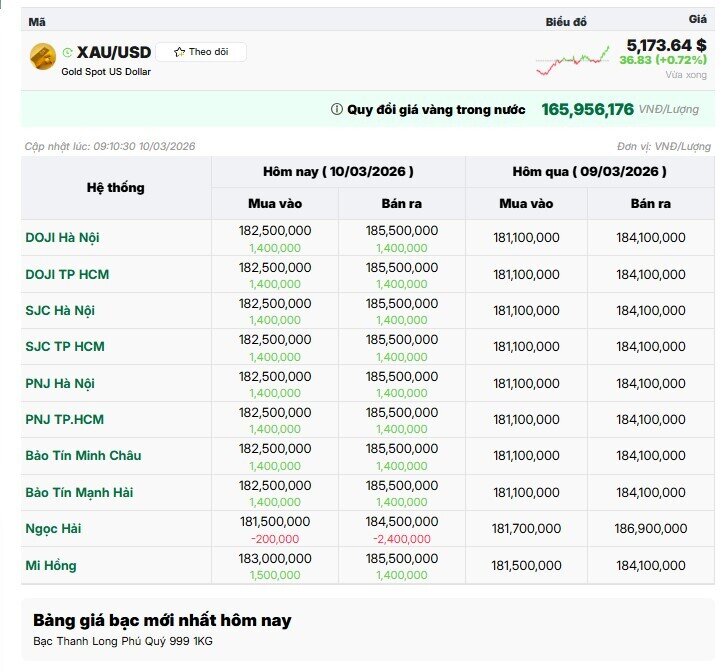Viewport: 728px width, 672px height.
Task: Open DOJI Hà Nội gold price link
Action: (62, 238)
